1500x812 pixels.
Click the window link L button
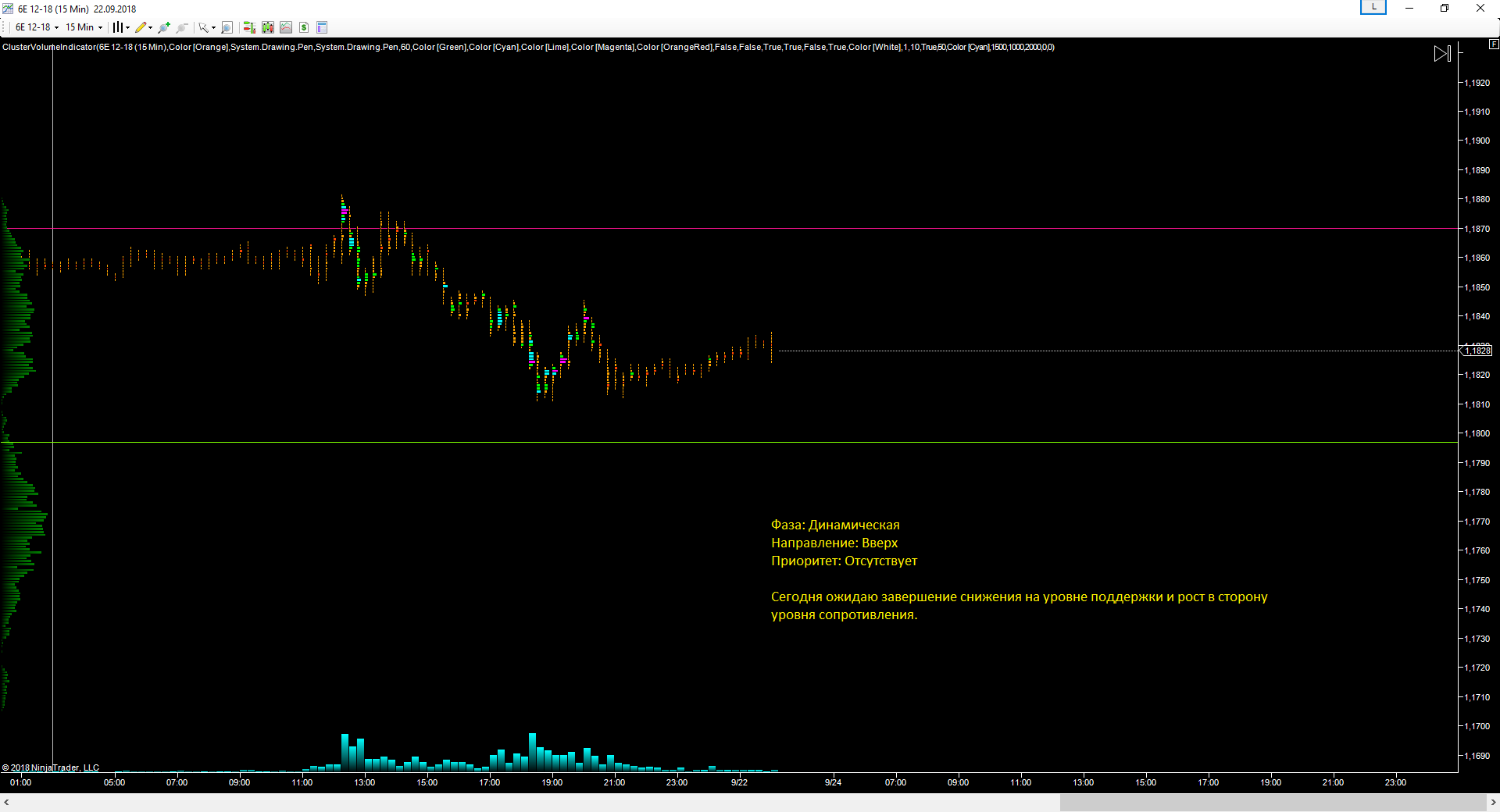1373,7
